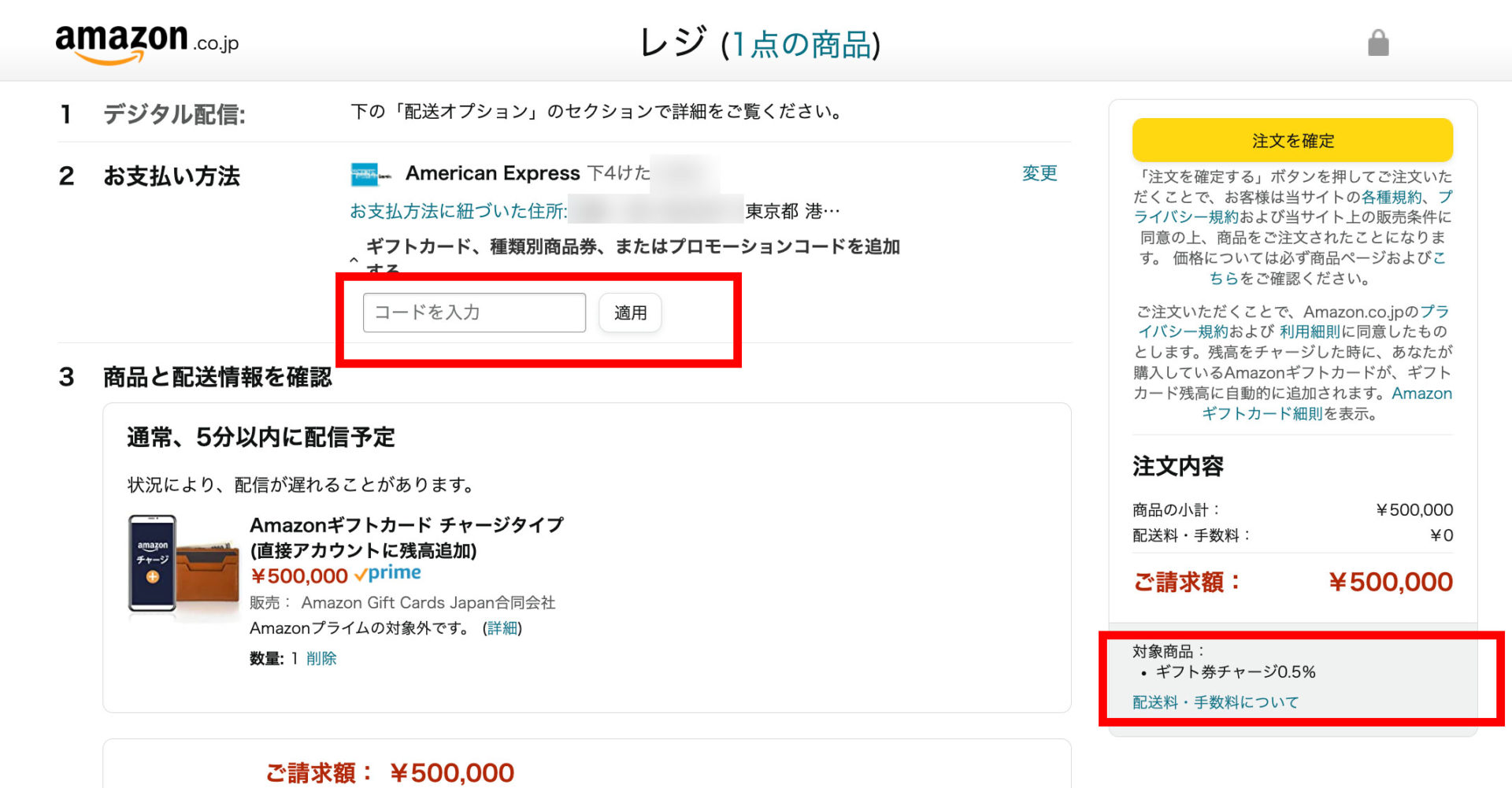1512x788 pixels.
Task: View the Amazonギフトカード細則 link
Action: click(x=1262, y=413)
